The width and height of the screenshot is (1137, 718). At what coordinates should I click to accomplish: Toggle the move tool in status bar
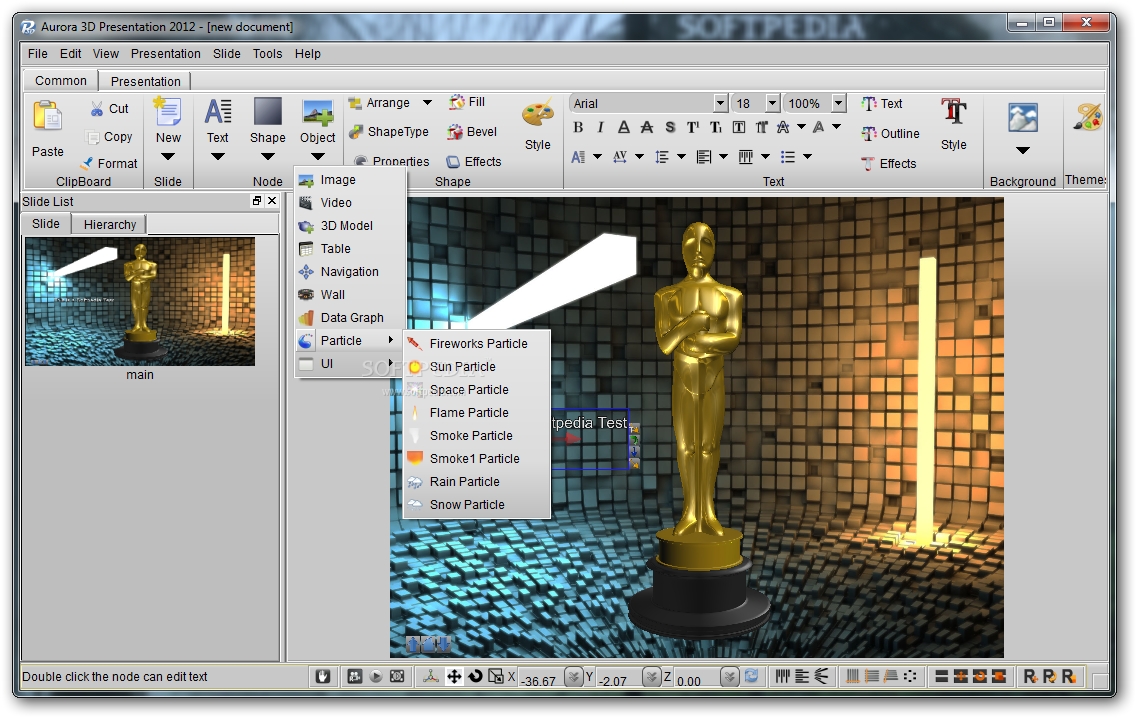click(454, 676)
